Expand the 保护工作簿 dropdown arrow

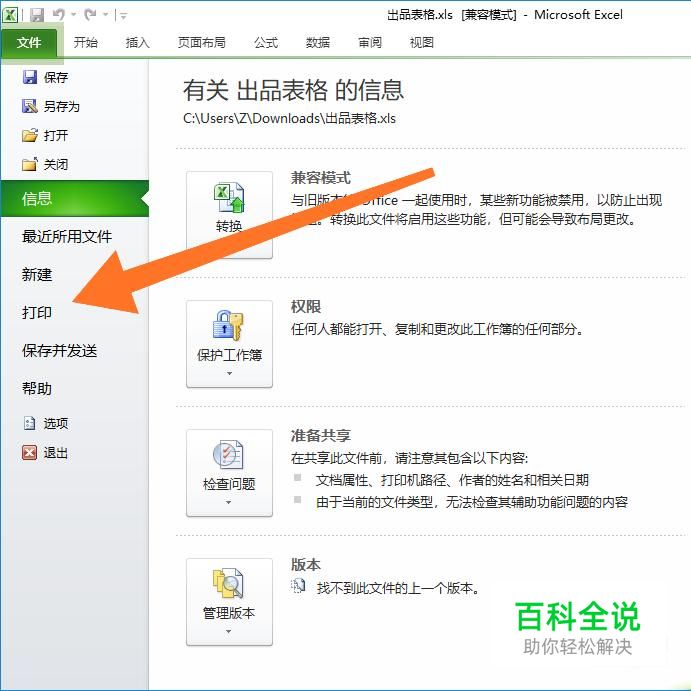coord(229,374)
